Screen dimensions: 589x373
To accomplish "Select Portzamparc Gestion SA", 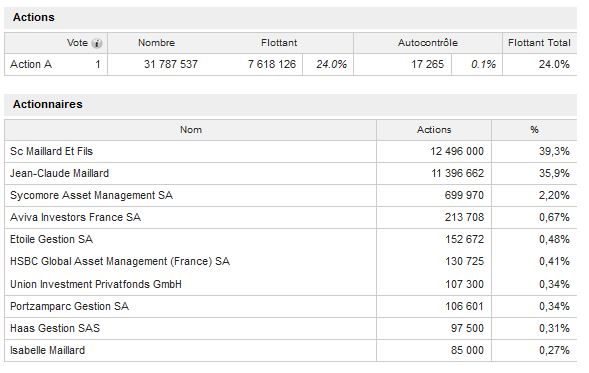I will tap(69, 307).
